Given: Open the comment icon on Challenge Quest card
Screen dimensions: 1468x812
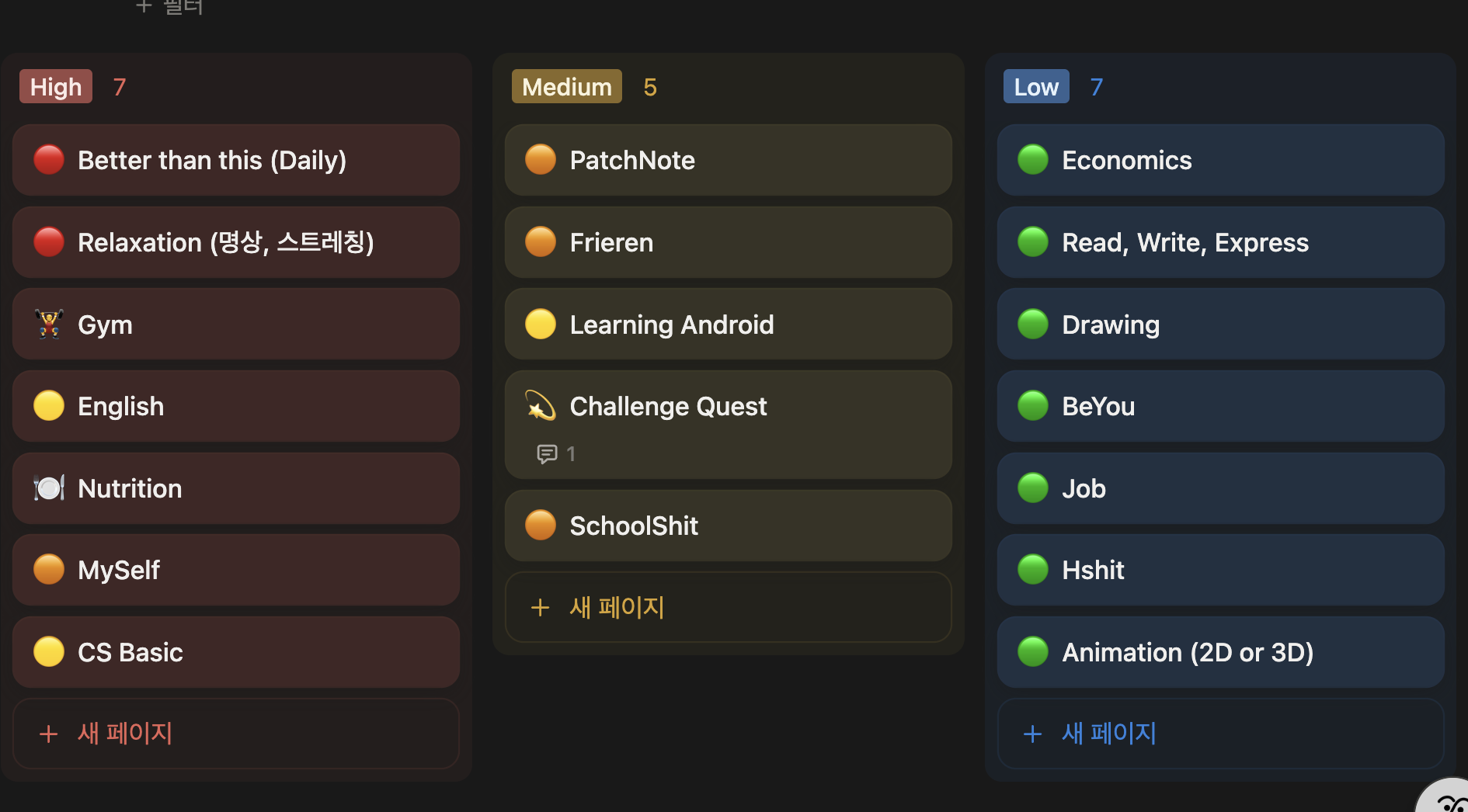Looking at the screenshot, I should click(x=547, y=454).
